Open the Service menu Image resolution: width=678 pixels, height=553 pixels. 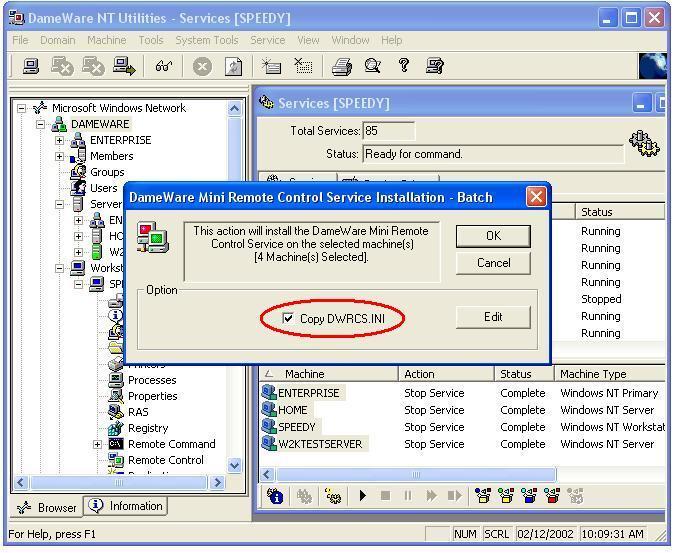[268, 40]
